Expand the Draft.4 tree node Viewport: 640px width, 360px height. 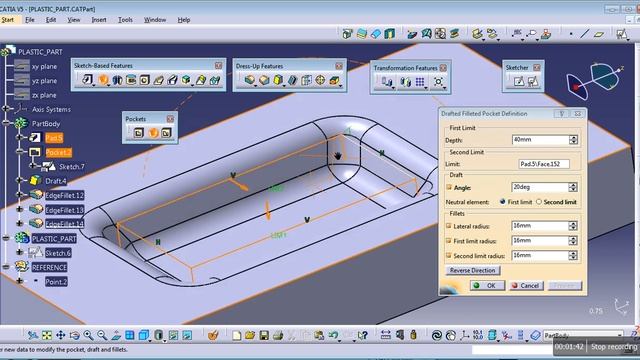20,180
